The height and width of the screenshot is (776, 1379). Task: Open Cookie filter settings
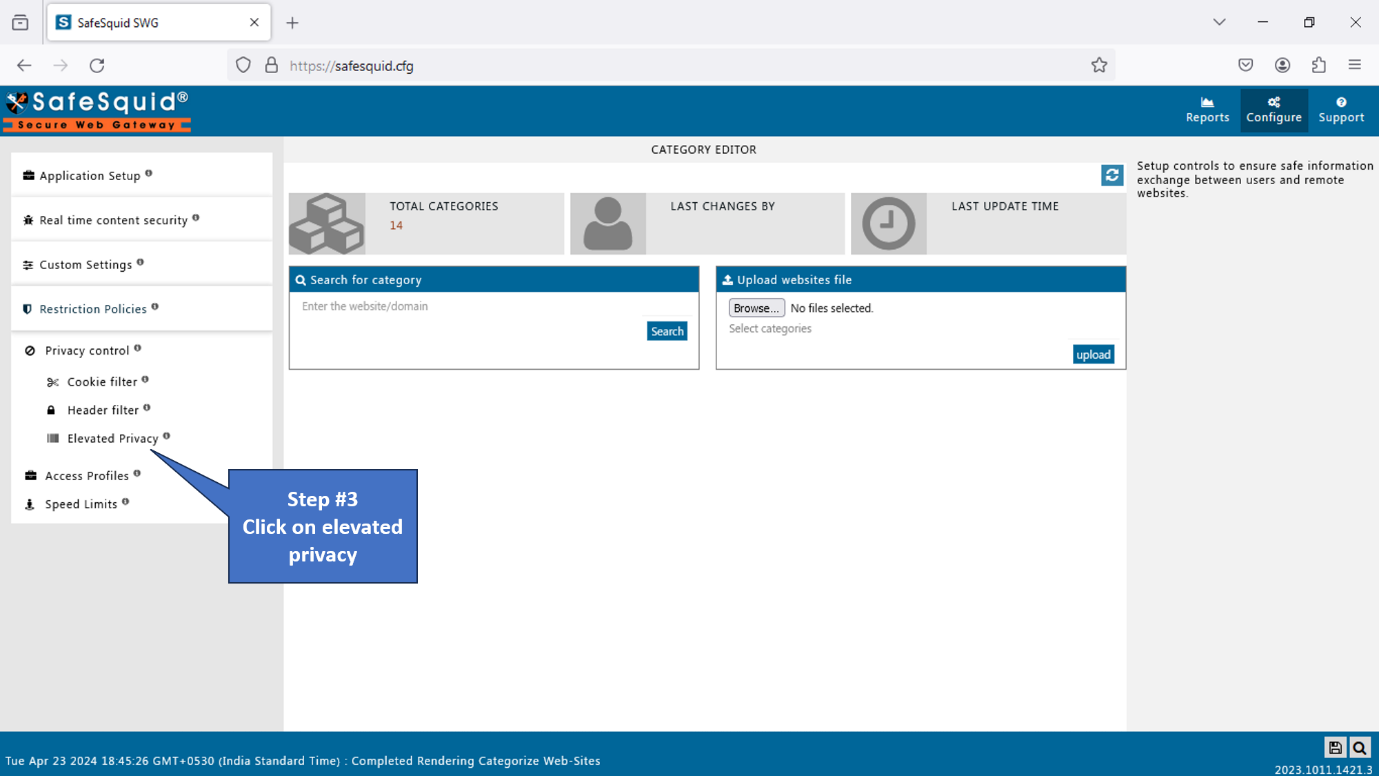click(102, 382)
